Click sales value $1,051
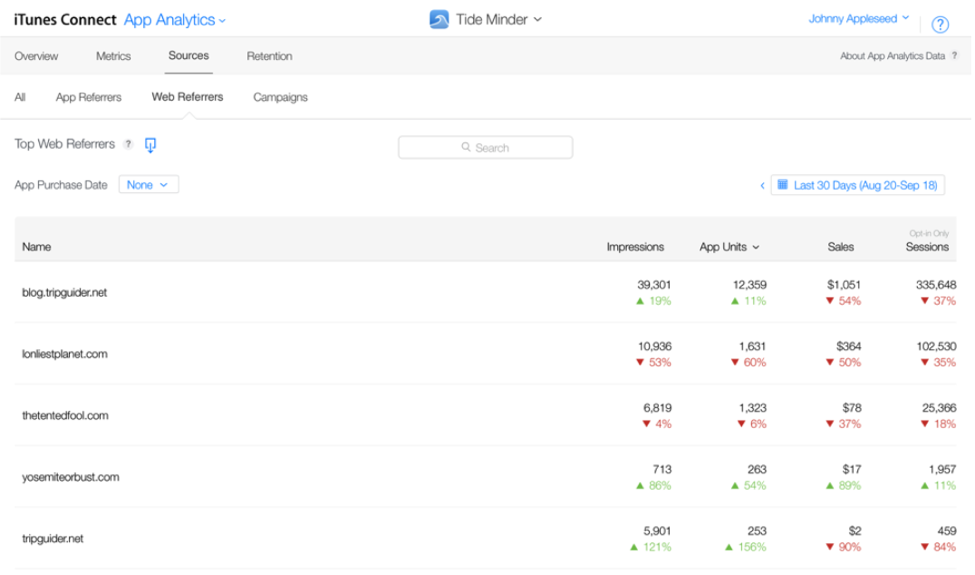The width and height of the screenshot is (975, 575). (x=844, y=285)
